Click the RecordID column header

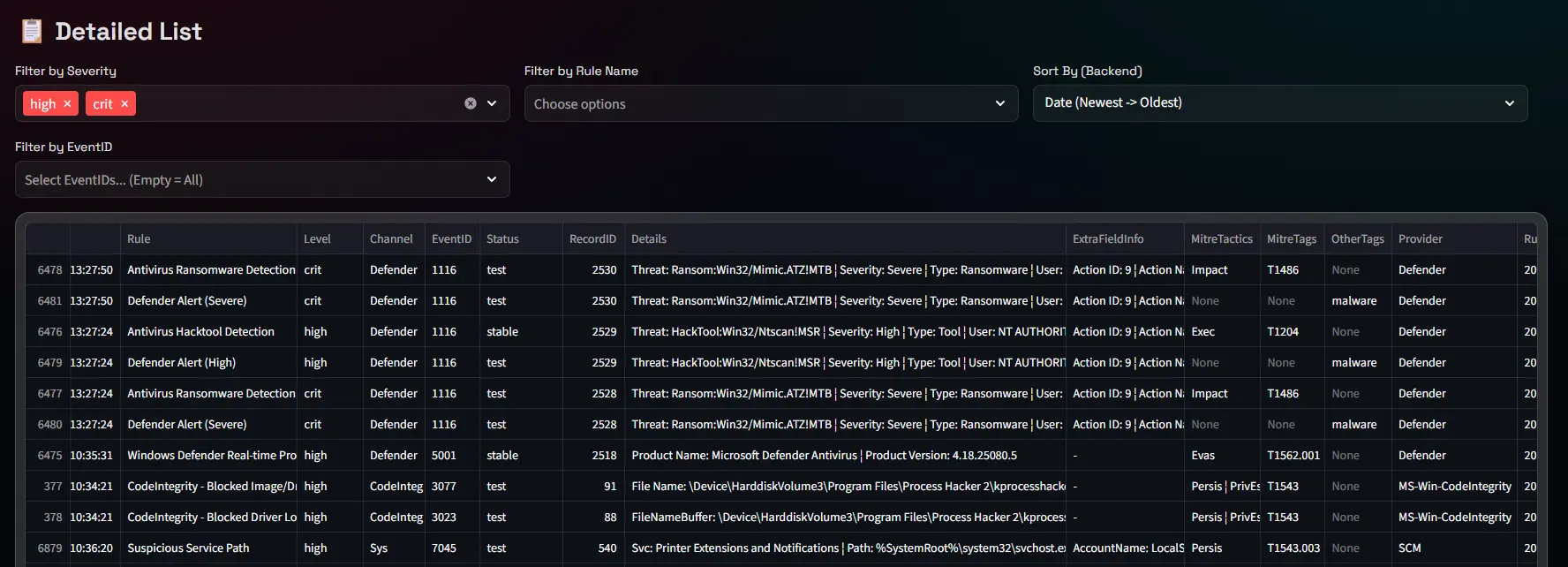click(x=592, y=239)
